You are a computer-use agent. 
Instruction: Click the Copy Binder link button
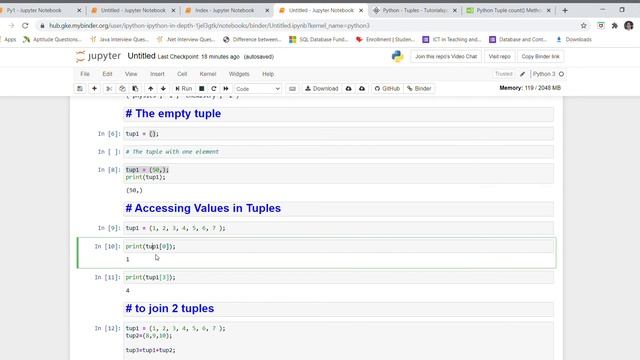click(540, 56)
